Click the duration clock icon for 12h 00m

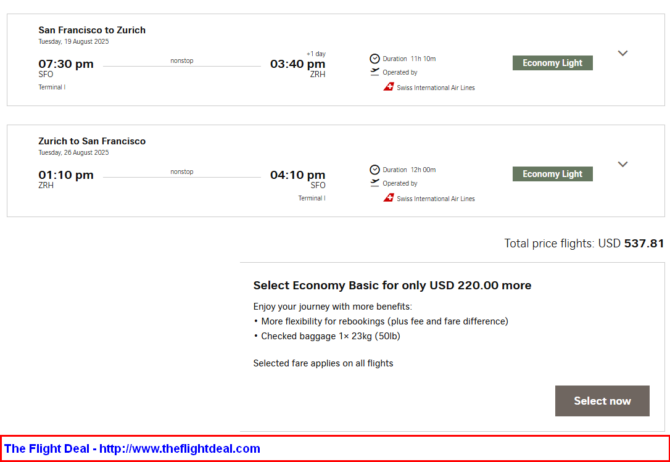(375, 170)
